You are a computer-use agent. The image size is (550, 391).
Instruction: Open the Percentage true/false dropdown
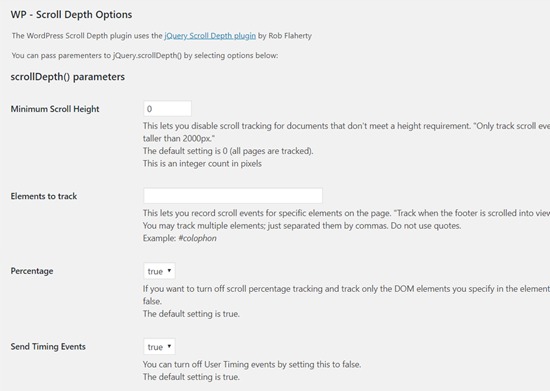159,271
